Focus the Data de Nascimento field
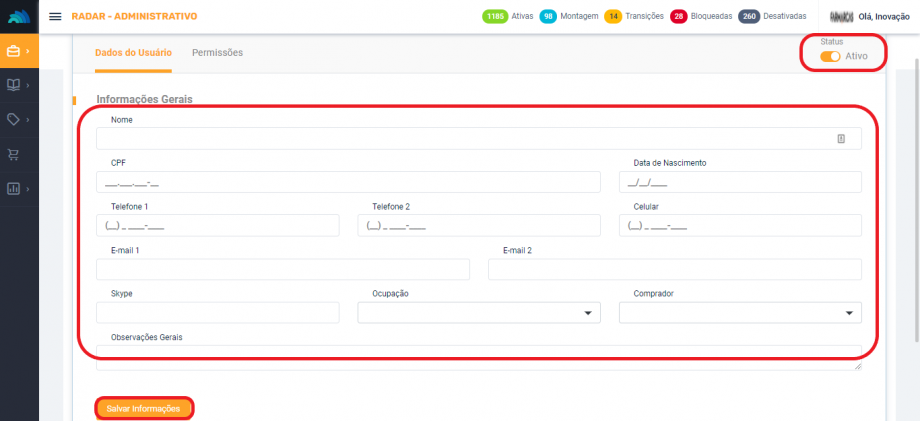This screenshot has width=920, height=421. point(739,182)
